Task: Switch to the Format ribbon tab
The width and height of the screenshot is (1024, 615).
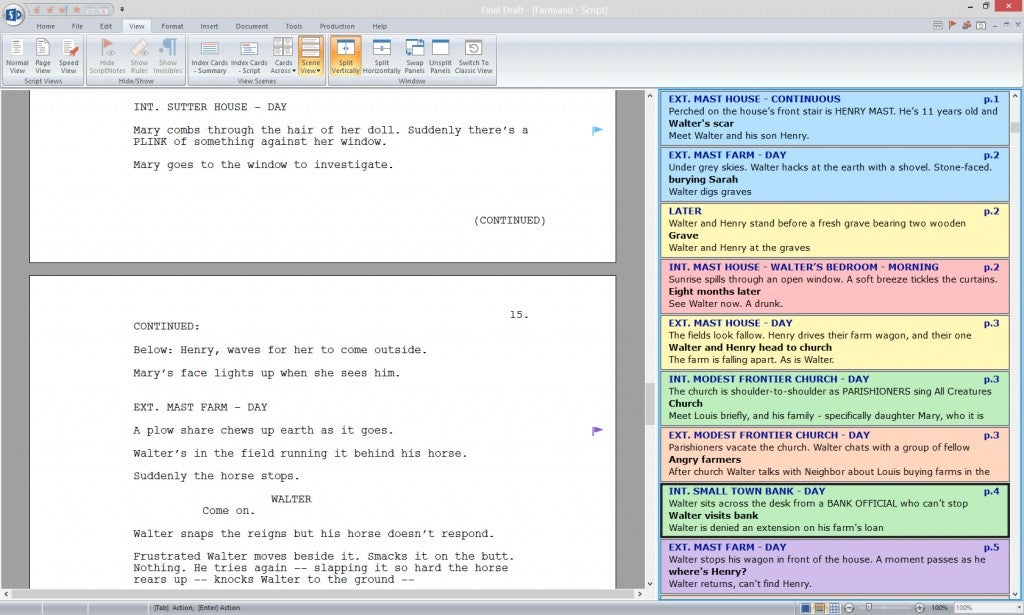Action: click(174, 26)
